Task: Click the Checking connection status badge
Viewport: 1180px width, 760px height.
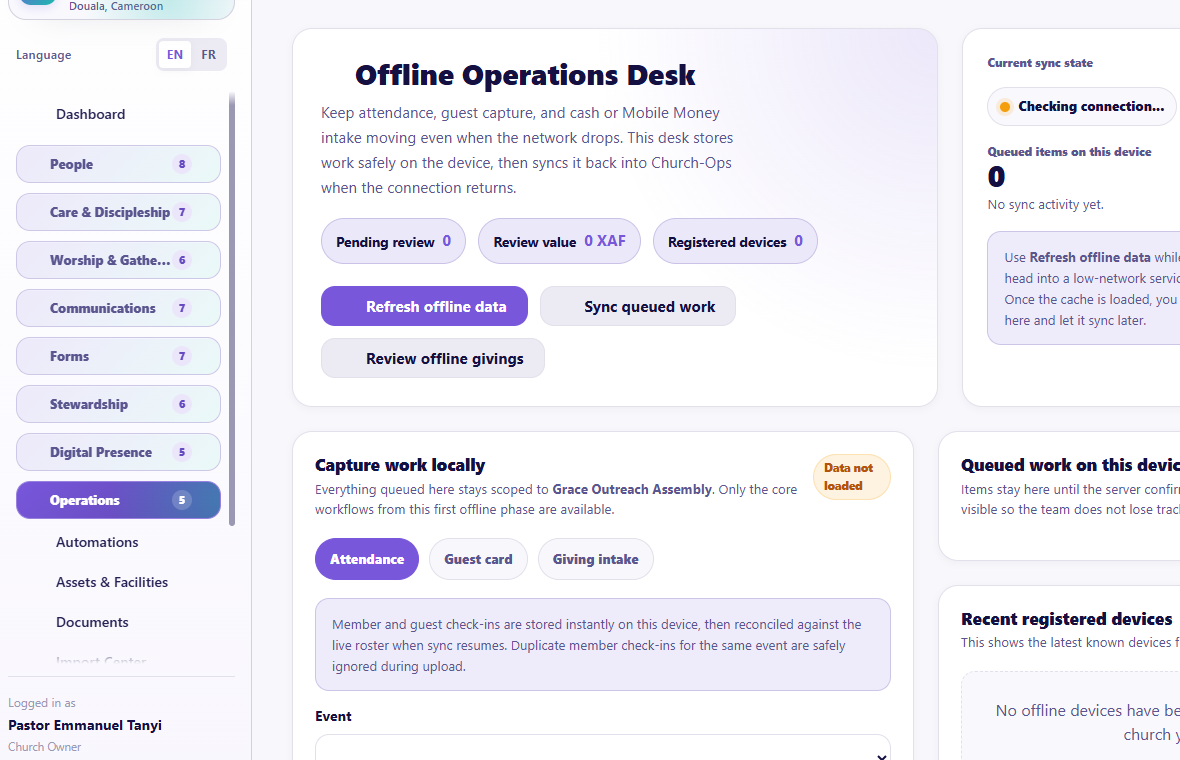Action: pos(1081,107)
